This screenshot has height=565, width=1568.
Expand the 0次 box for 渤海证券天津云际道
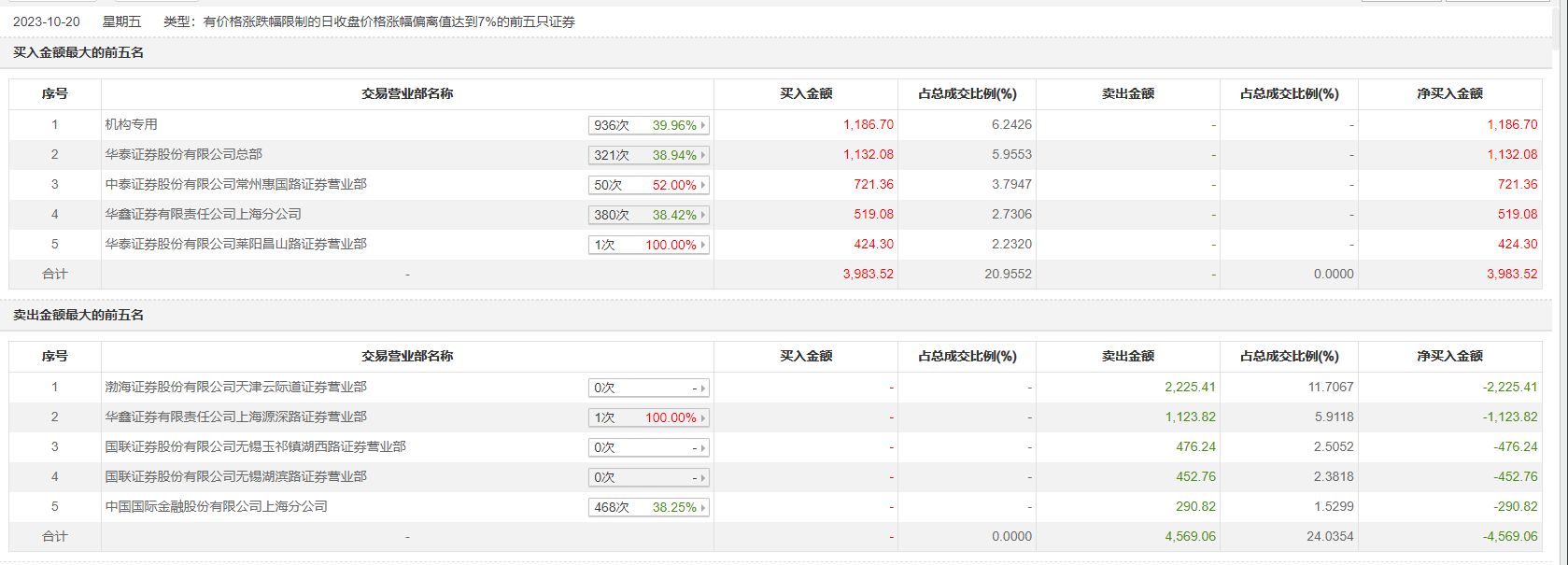(648, 388)
